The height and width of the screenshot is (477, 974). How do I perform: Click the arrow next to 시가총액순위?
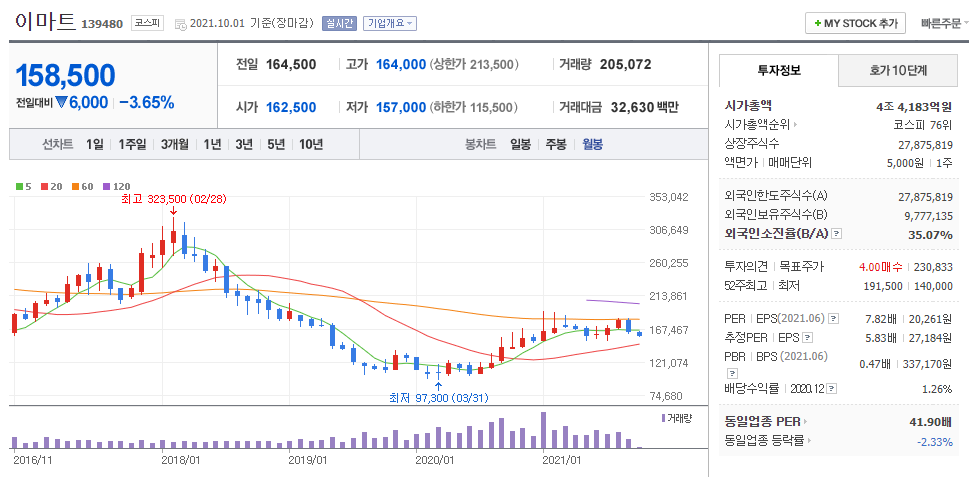point(796,125)
